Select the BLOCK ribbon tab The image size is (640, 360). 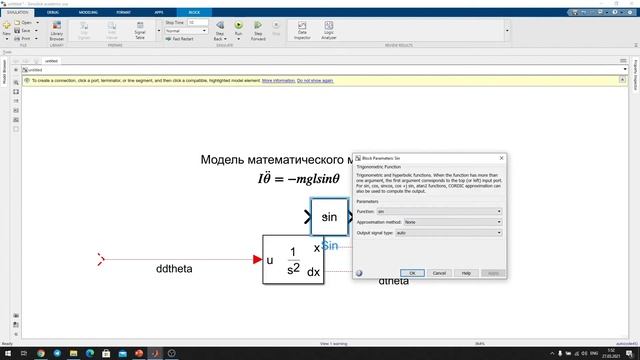(194, 12)
